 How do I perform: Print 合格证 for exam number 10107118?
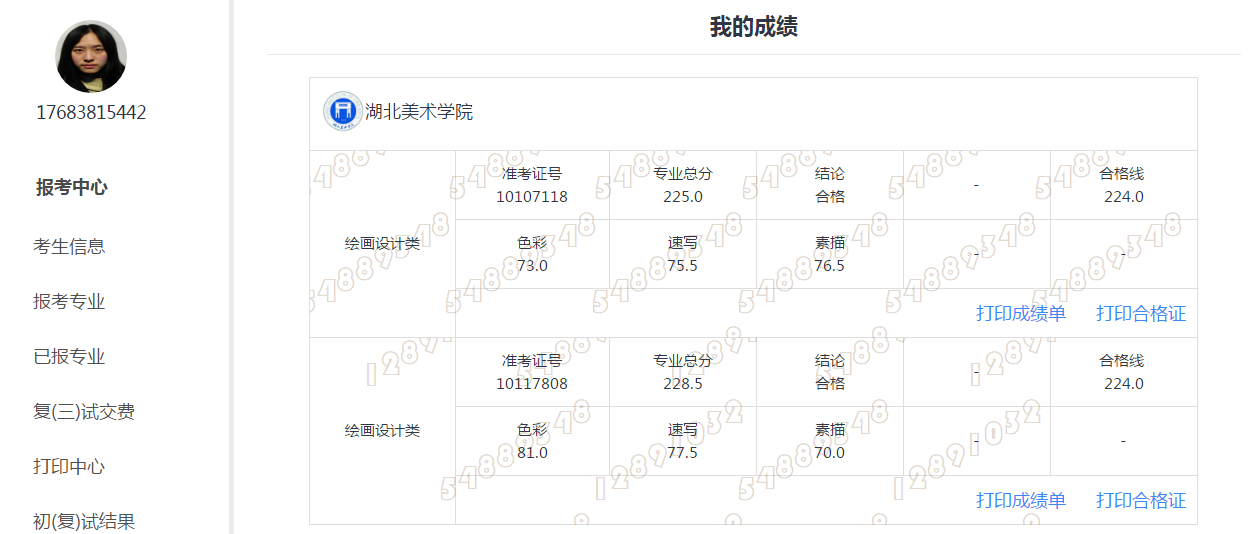click(x=1141, y=314)
